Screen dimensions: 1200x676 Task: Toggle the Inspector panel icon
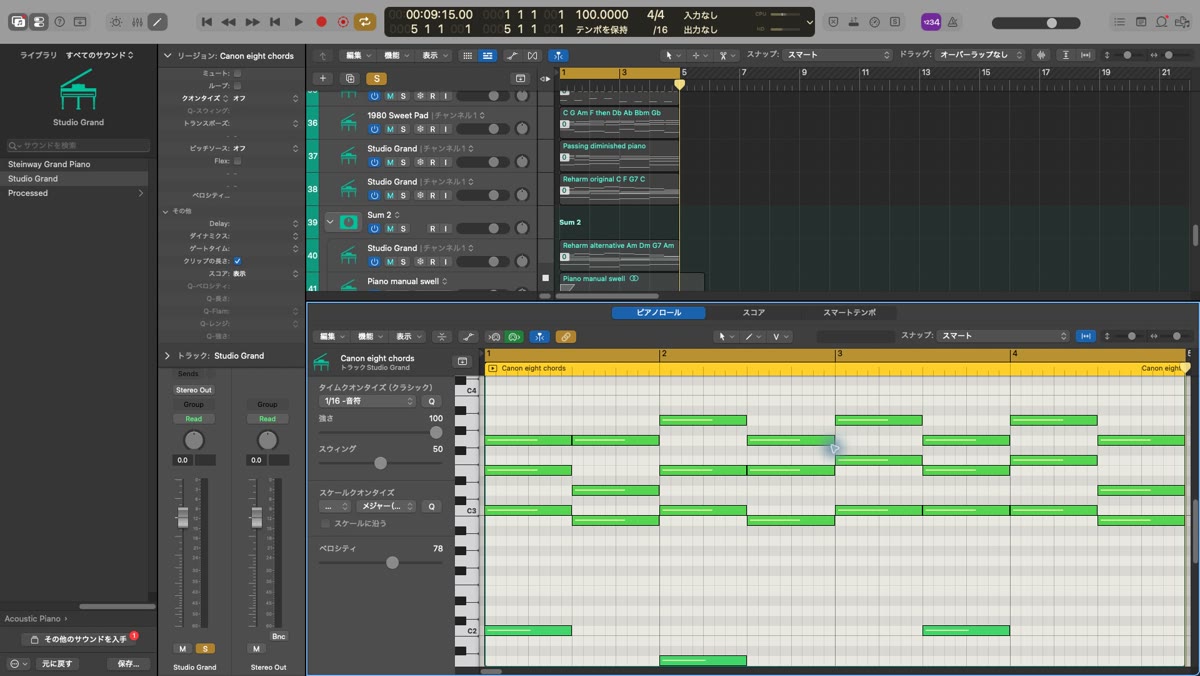click(39, 21)
